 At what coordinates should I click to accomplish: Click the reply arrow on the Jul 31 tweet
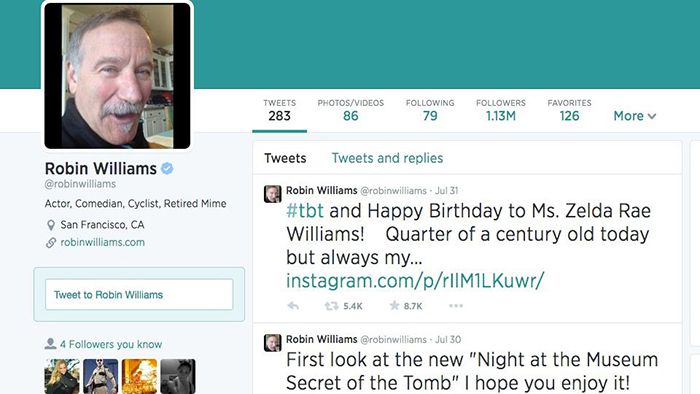click(293, 306)
